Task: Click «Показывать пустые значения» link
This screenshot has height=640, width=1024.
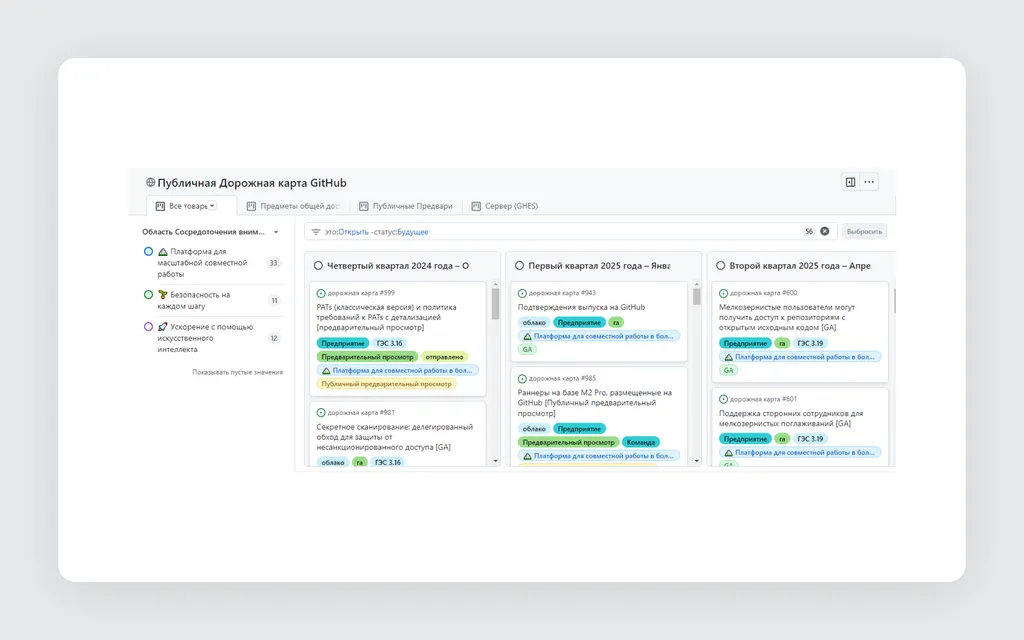Action: click(237, 372)
